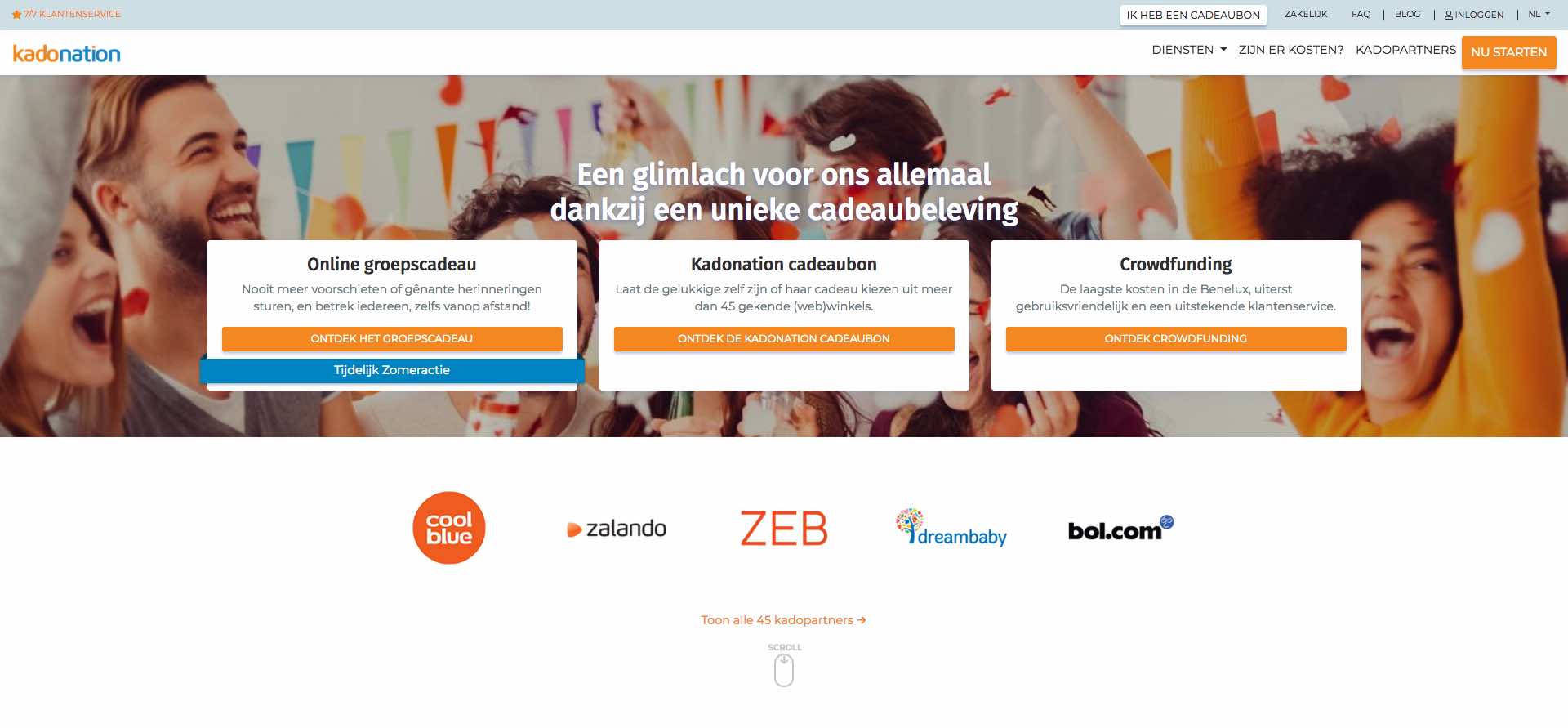The width and height of the screenshot is (1568, 728).
Task: Click Ontdek de Kadonation cadeaubon button
Action: (x=784, y=339)
